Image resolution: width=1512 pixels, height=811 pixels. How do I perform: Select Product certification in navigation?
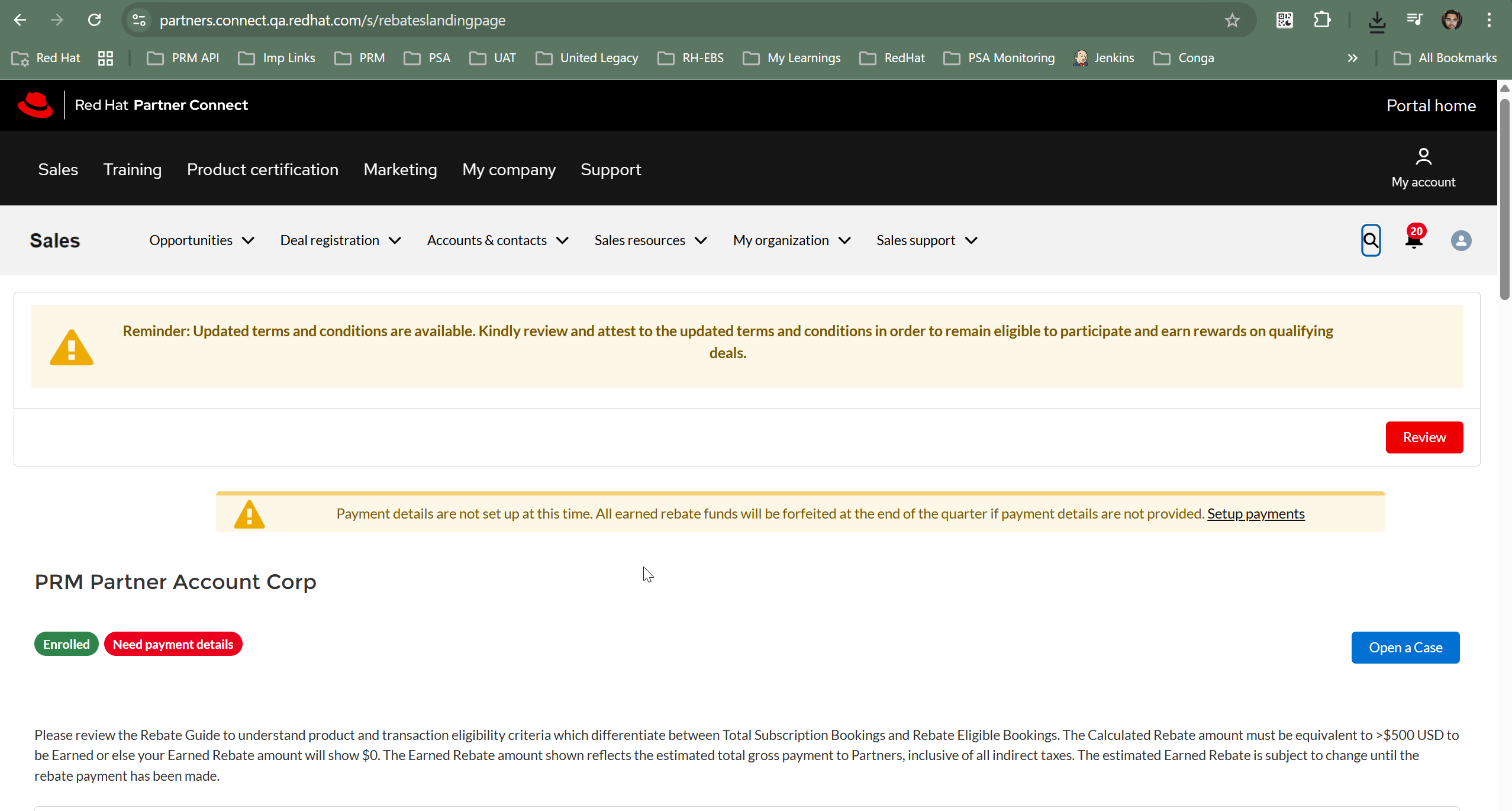[262, 169]
